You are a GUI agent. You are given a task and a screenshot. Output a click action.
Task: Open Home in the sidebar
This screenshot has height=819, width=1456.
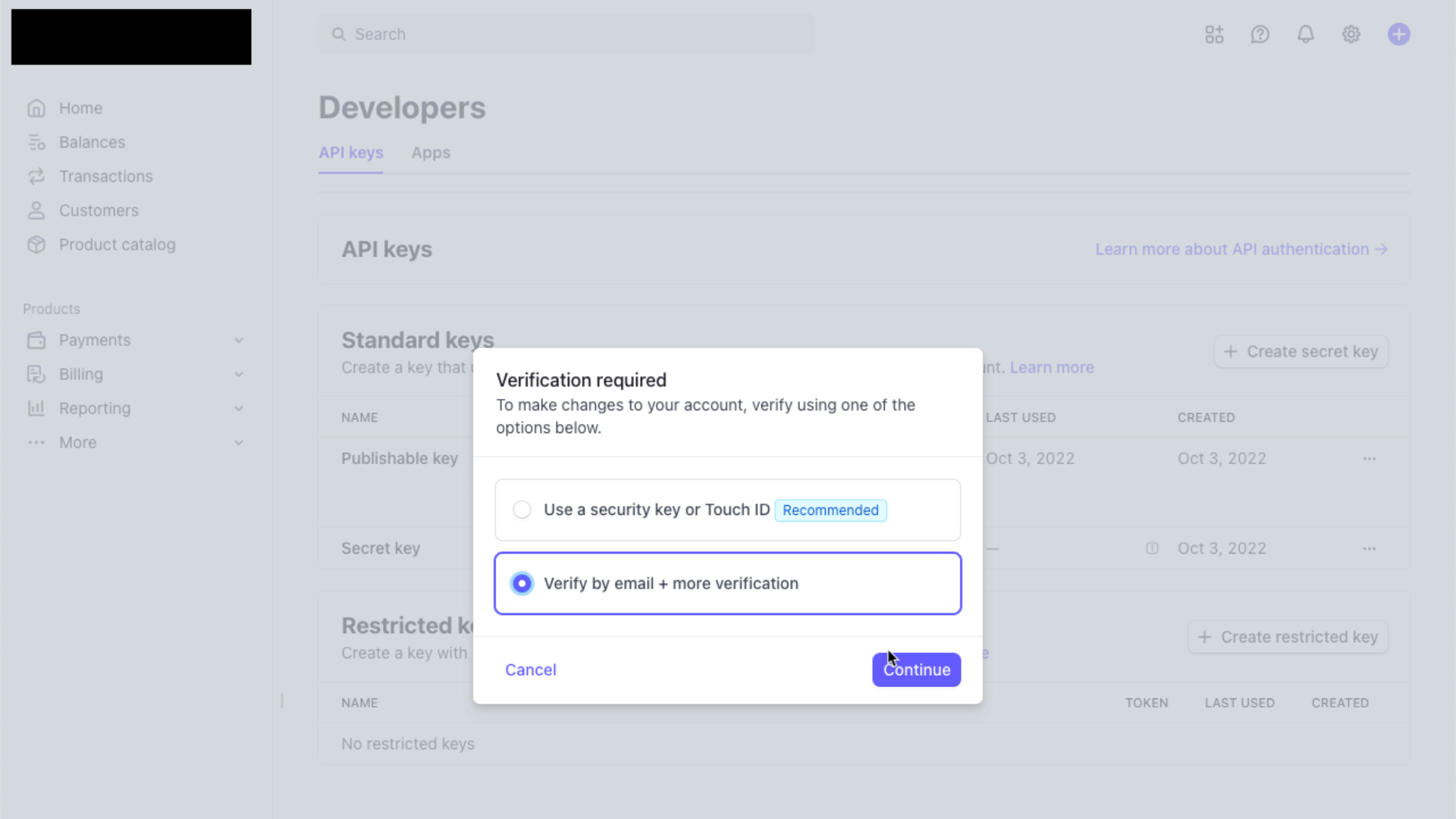pos(80,108)
